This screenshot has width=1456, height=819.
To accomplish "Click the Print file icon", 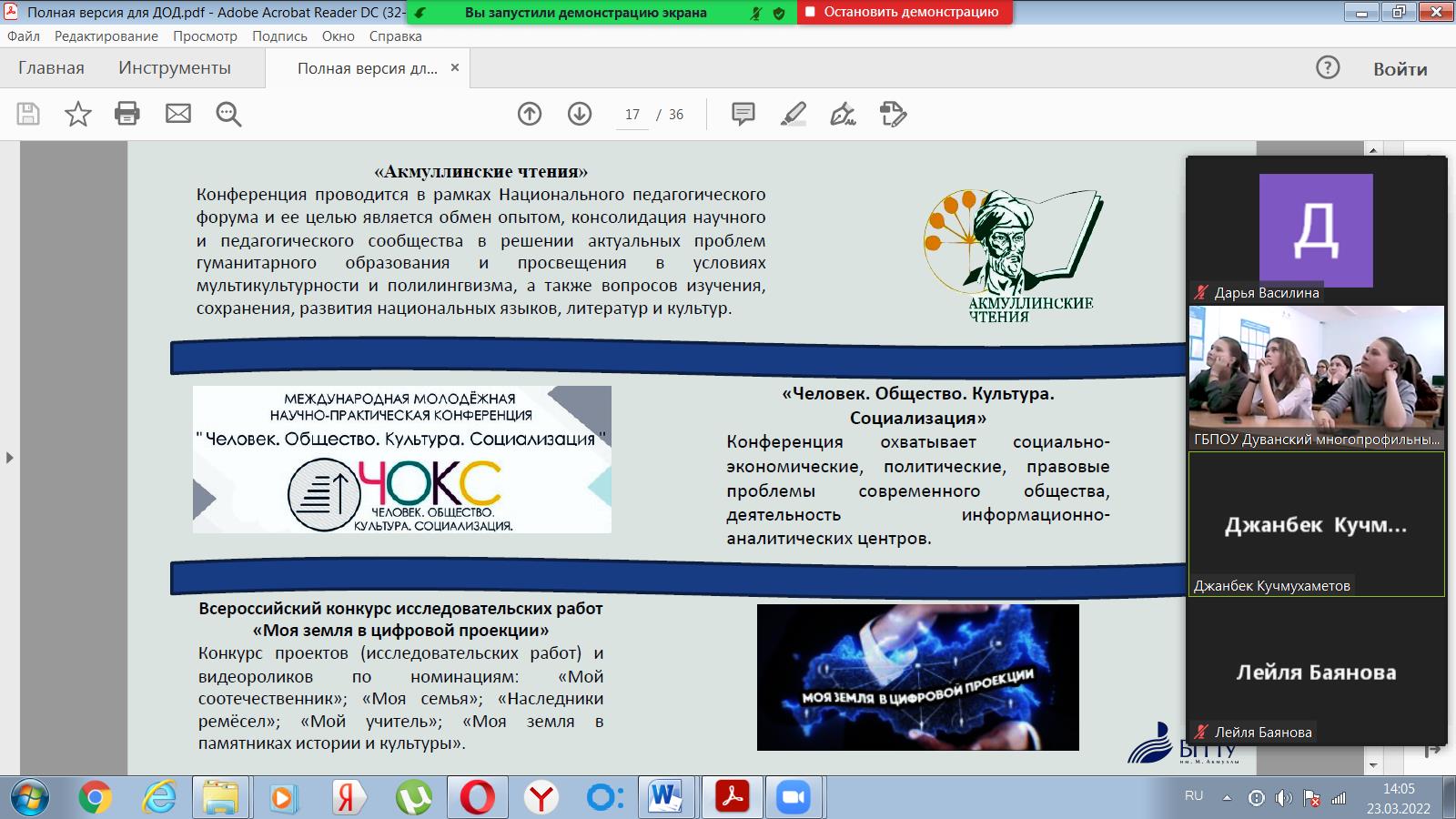I will point(127,114).
